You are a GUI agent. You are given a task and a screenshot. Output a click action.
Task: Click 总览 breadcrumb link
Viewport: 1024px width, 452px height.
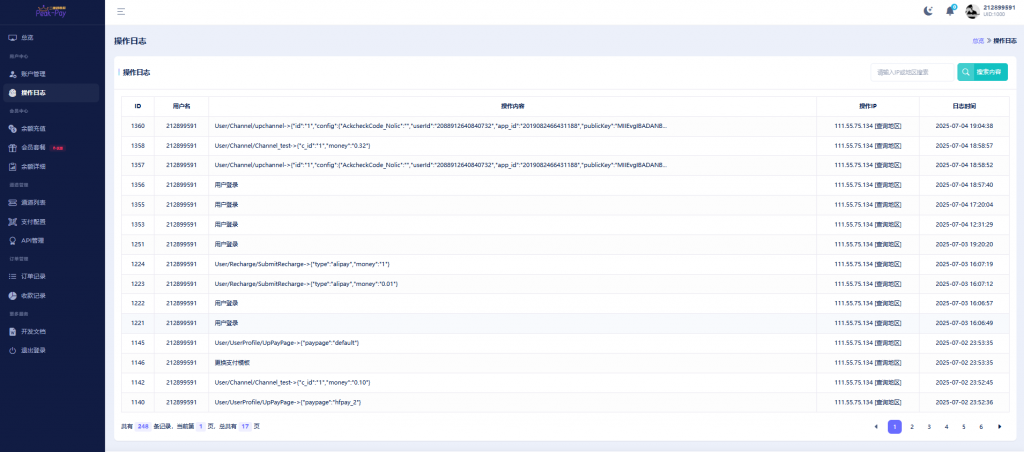[977, 40]
